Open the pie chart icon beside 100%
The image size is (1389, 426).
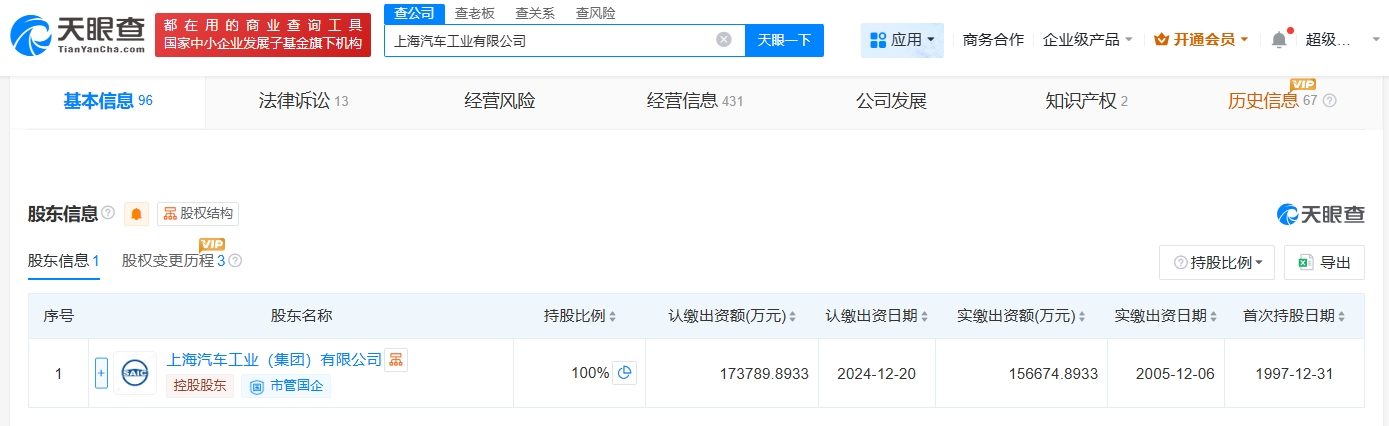[x=625, y=373]
